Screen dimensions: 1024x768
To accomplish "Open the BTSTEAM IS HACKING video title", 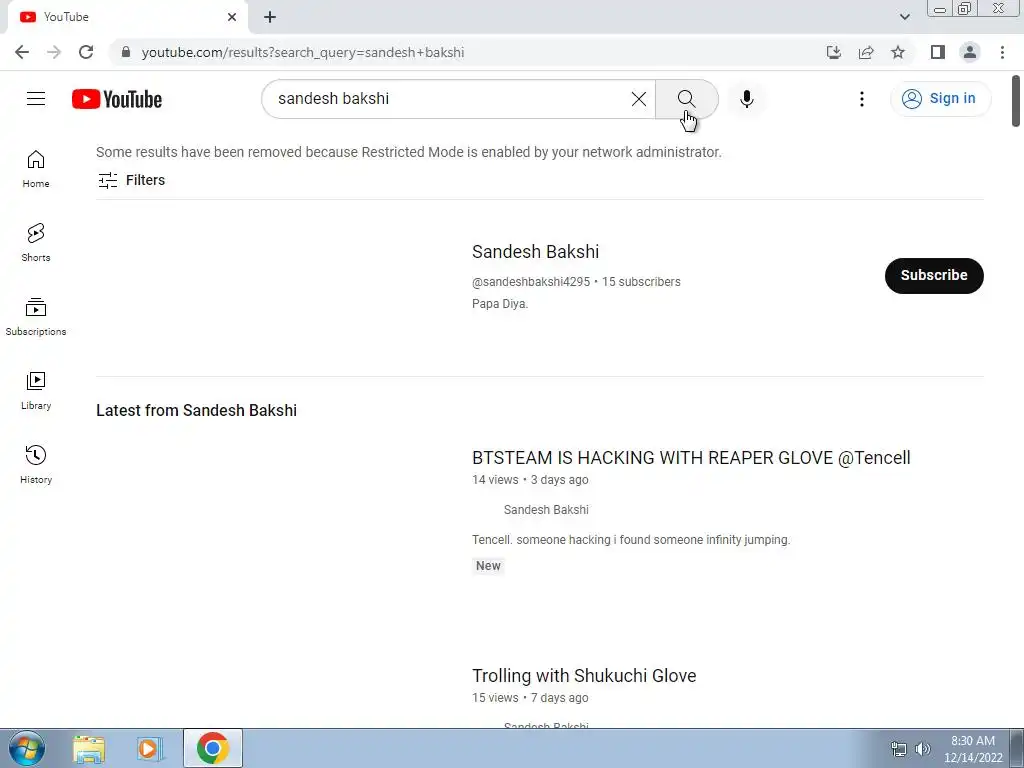I will (x=691, y=458).
